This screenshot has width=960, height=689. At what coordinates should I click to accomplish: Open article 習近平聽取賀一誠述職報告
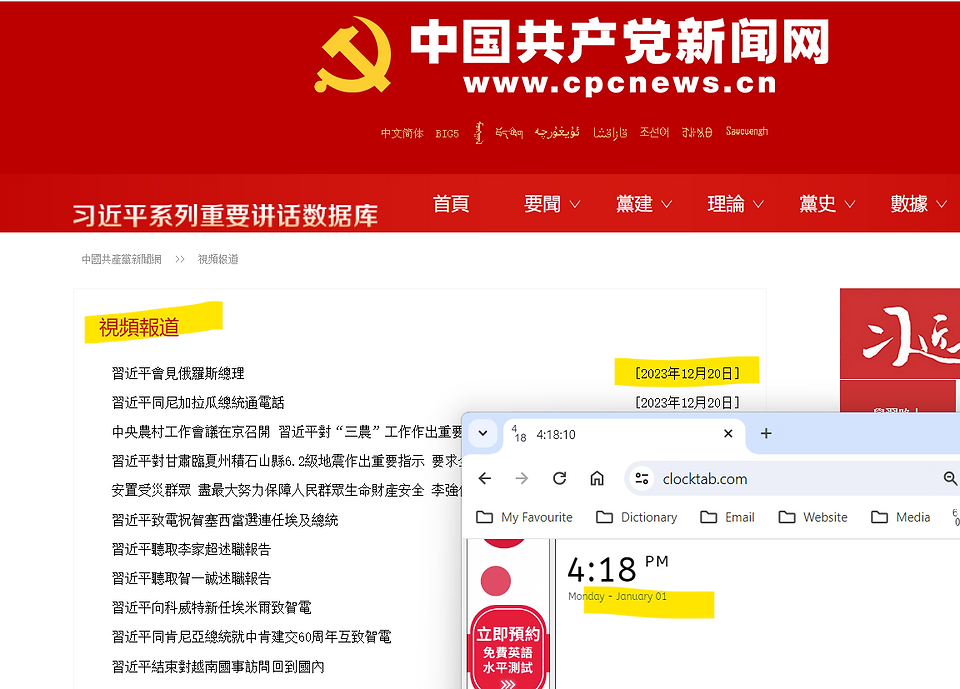[x=191, y=579]
